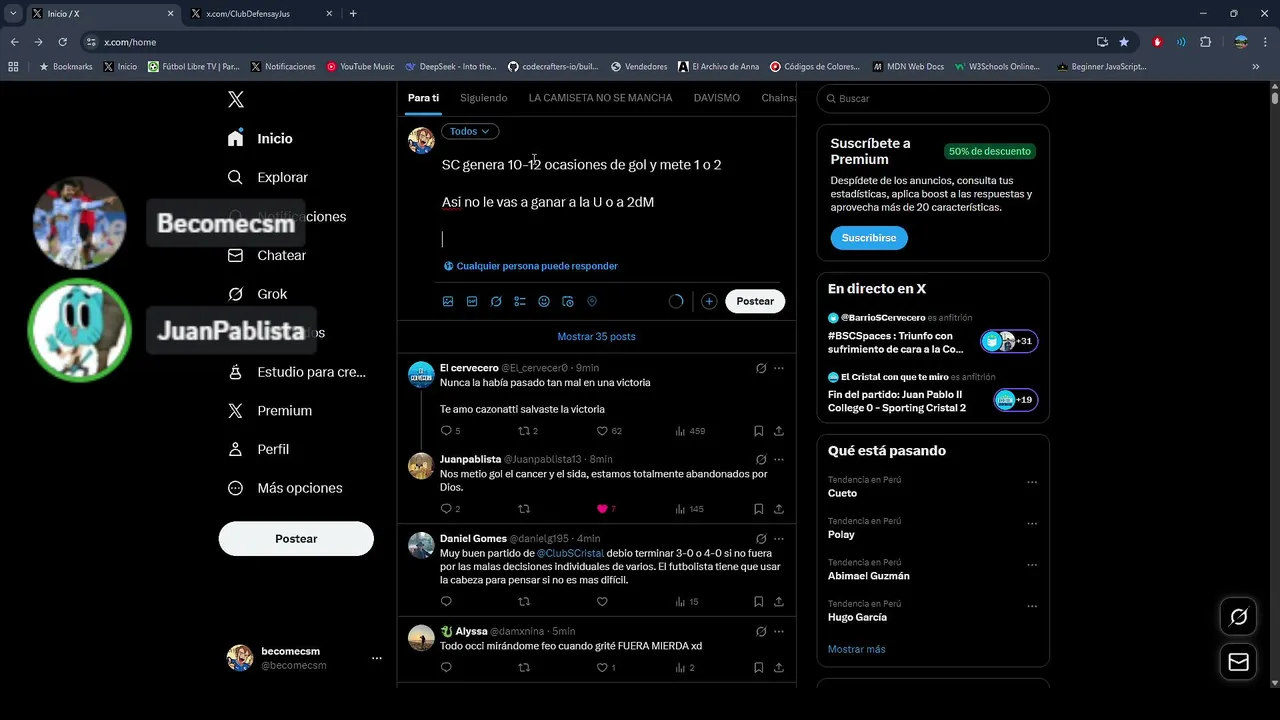Open Juanpablista profile avatar in feed
The width and height of the screenshot is (1280, 720).
(x=421, y=466)
